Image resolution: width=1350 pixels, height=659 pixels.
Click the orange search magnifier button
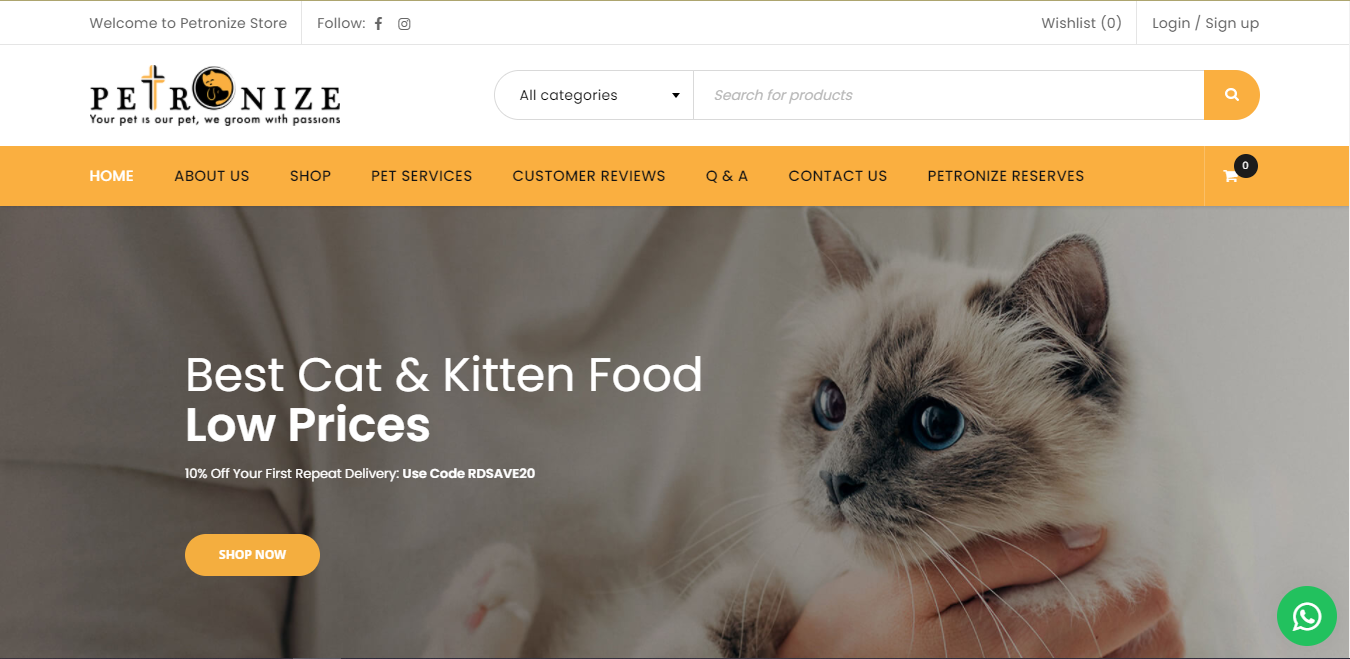point(1232,95)
